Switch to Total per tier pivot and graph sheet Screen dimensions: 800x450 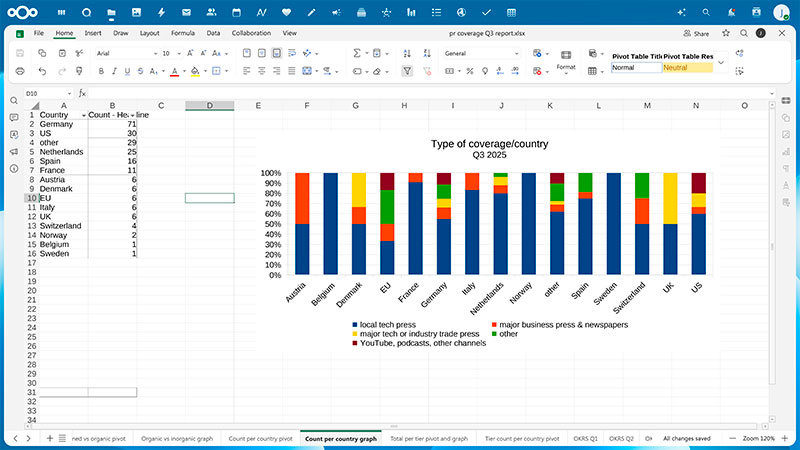coord(431,438)
